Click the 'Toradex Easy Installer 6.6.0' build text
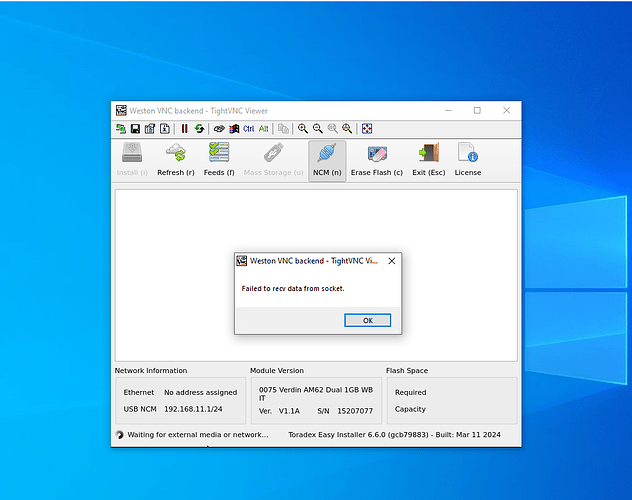 pyautogui.click(x=394, y=435)
